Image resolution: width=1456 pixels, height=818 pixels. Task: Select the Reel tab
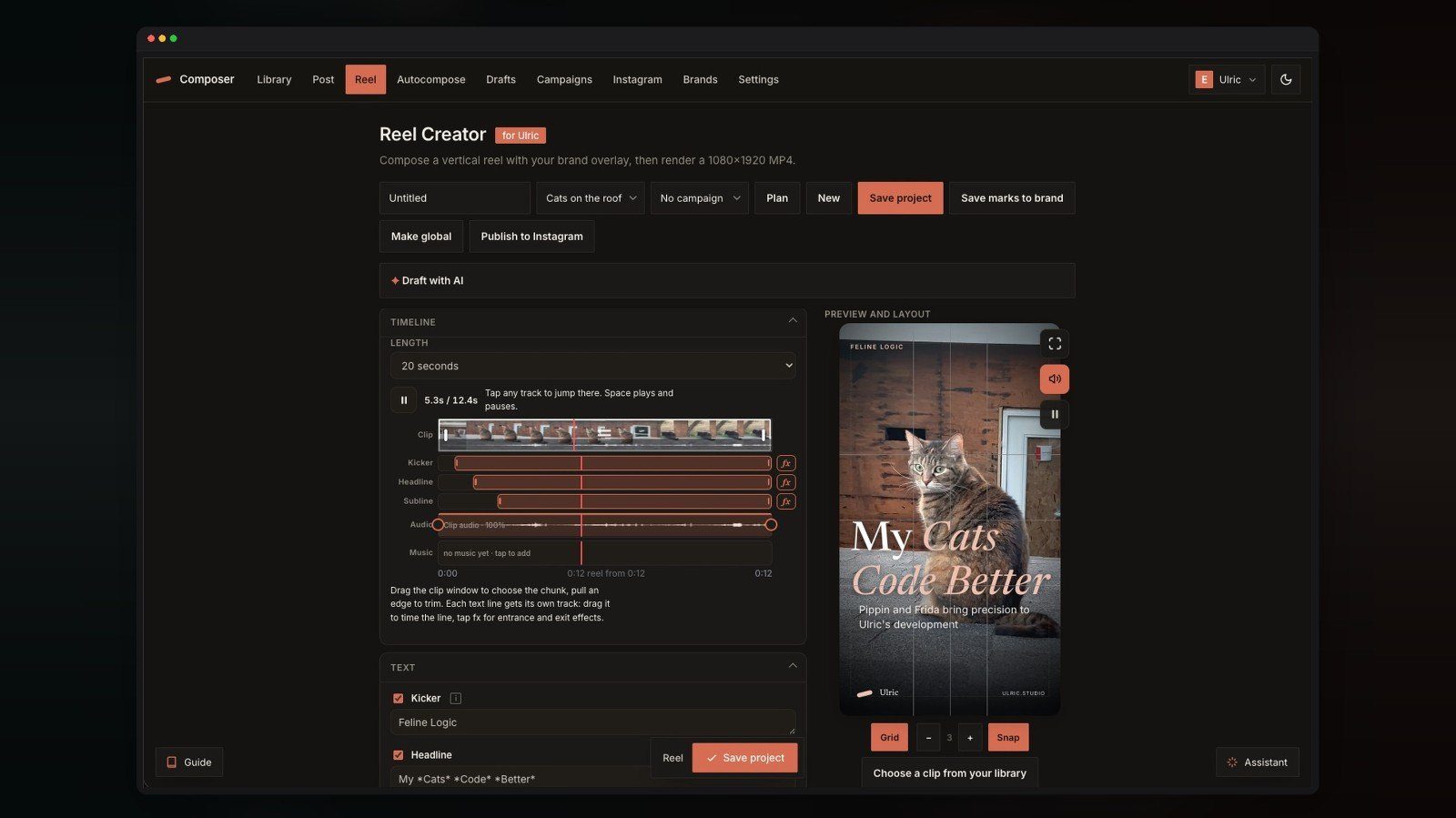coord(366,80)
